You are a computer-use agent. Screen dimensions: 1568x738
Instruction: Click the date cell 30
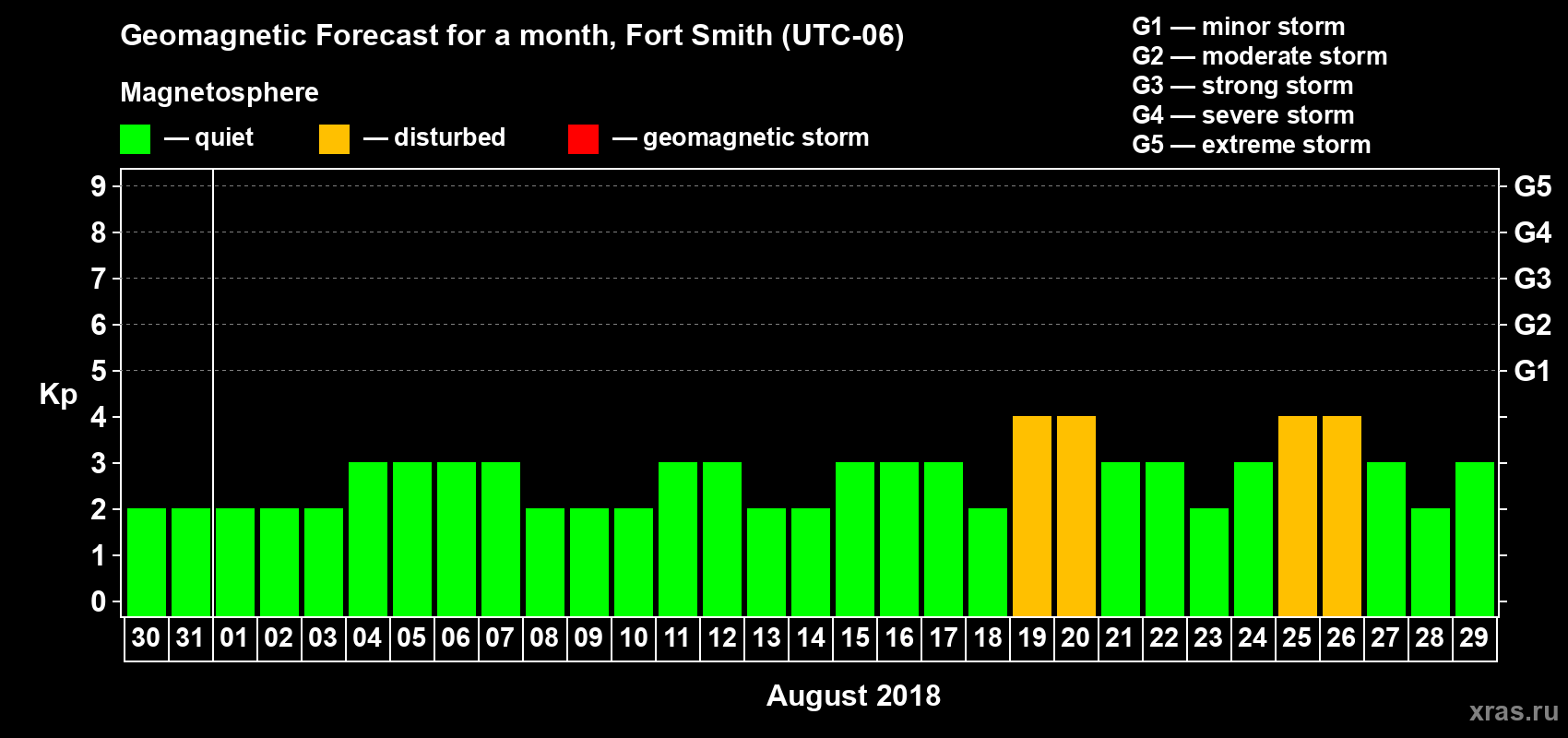tap(146, 638)
